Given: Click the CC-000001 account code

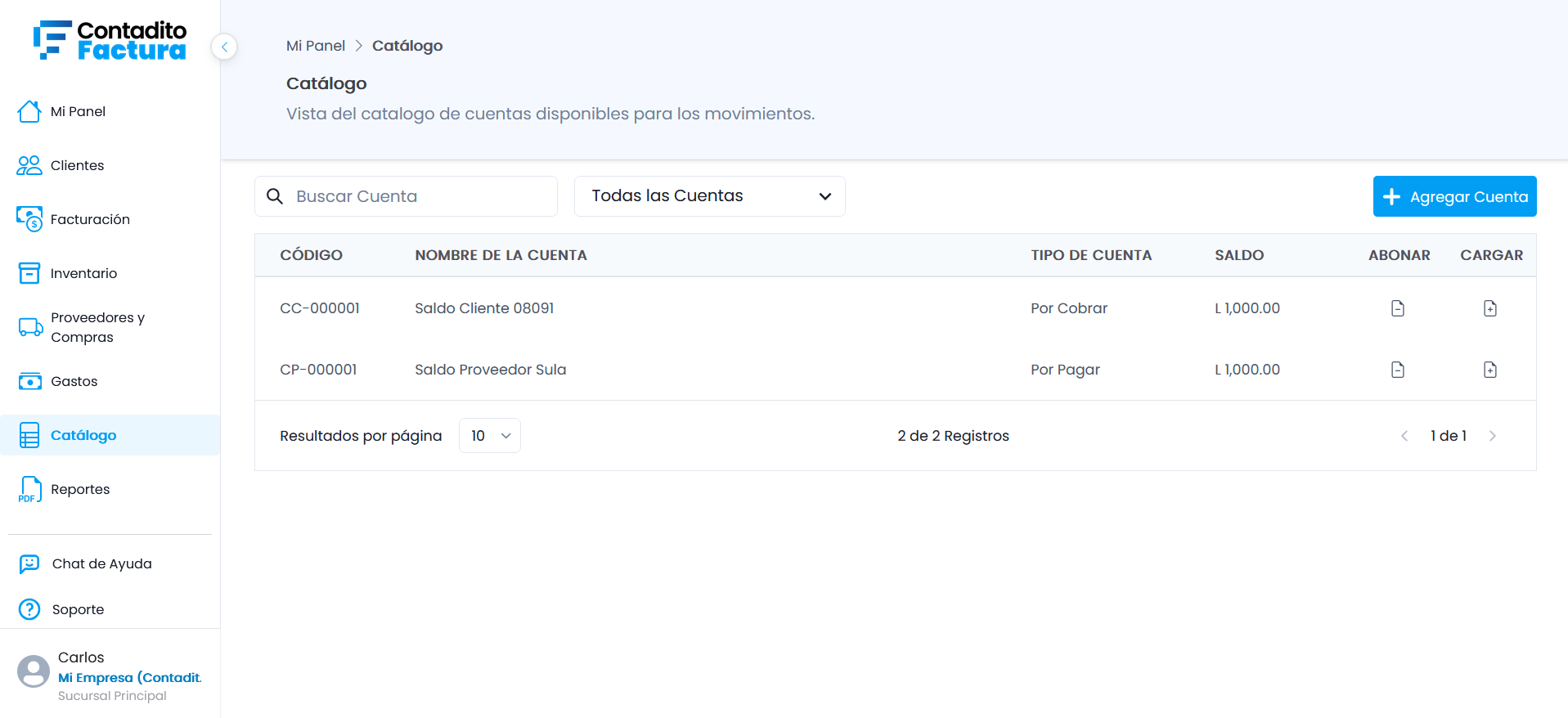Looking at the screenshot, I should click(x=320, y=308).
